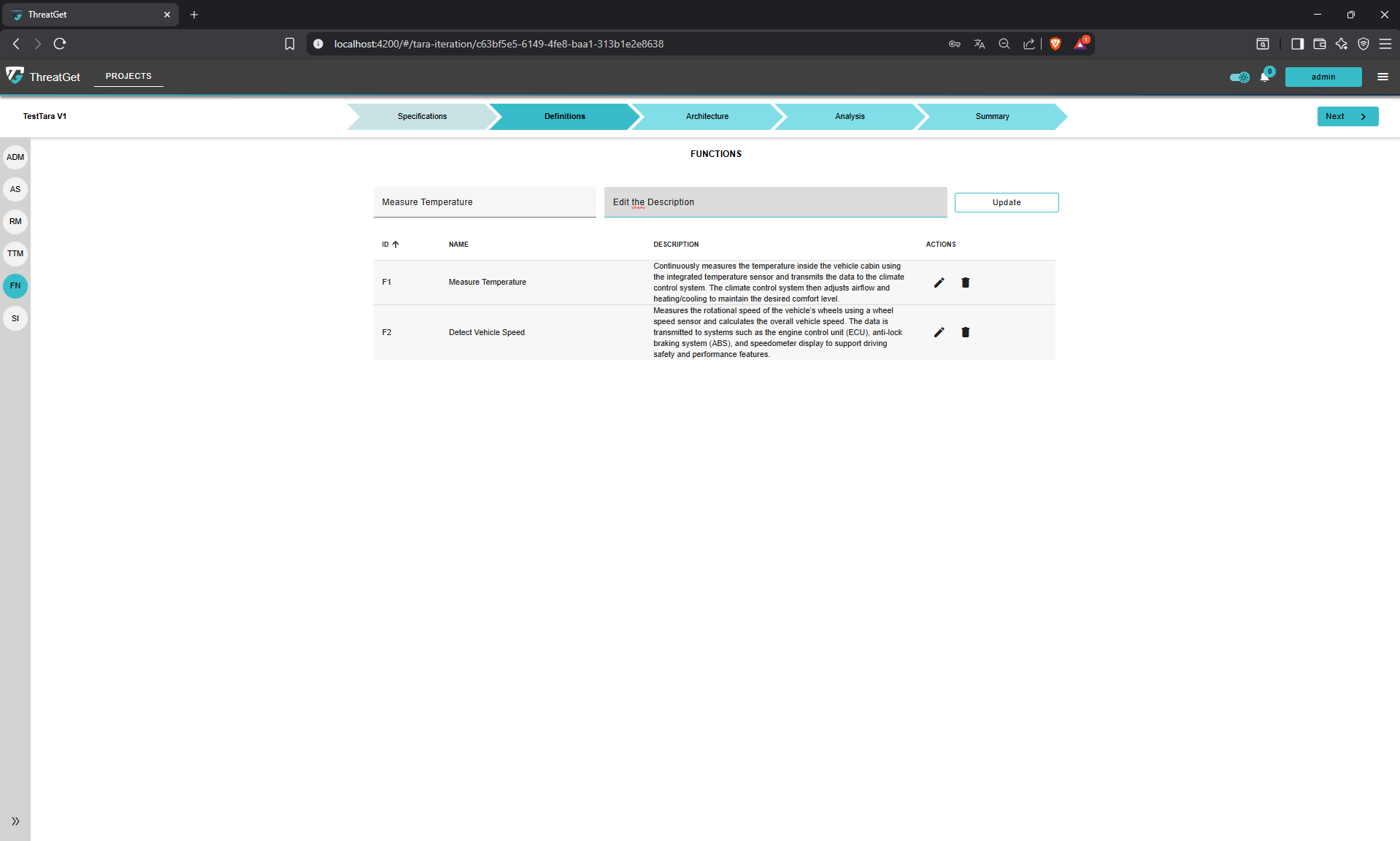This screenshot has width=1400, height=841.
Task: Click the Update button
Action: [1006, 203]
